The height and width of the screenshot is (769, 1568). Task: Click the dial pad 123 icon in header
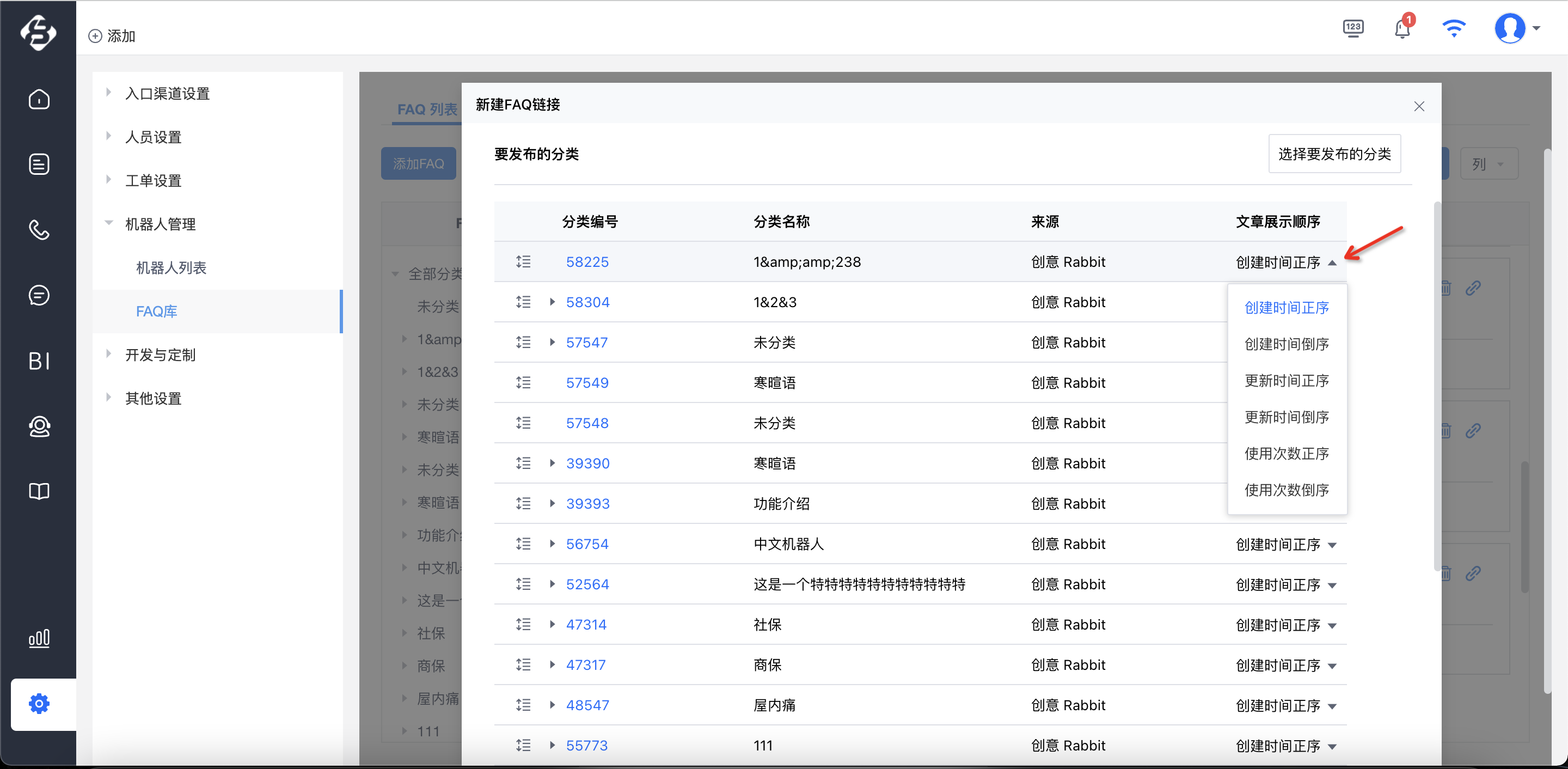(x=1353, y=28)
